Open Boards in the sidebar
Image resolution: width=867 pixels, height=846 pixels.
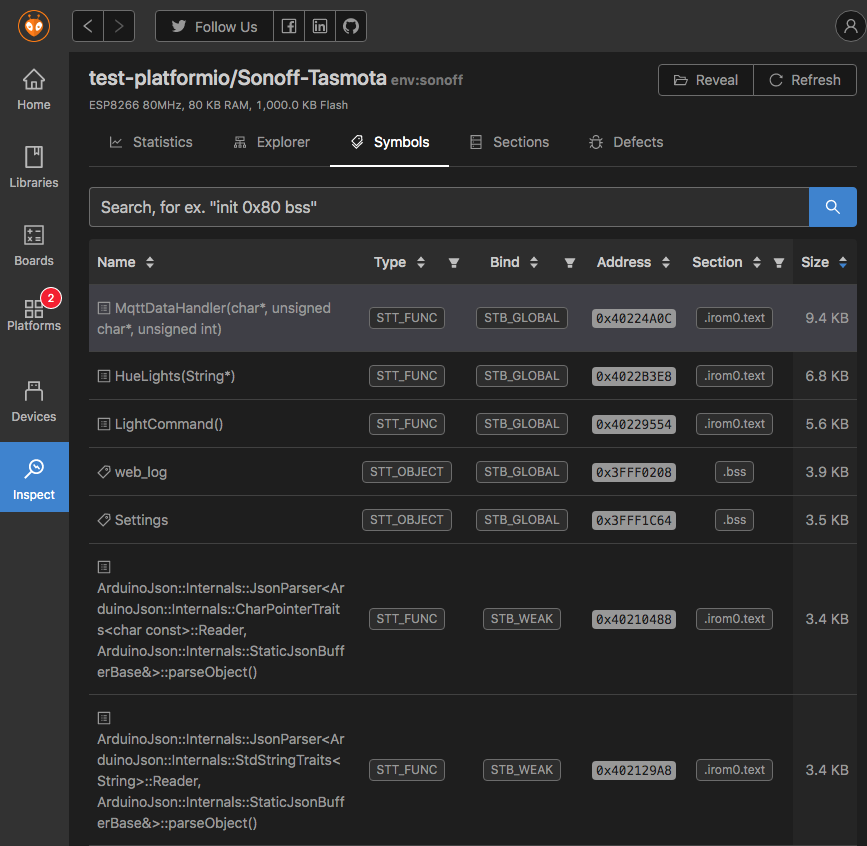coord(34,246)
